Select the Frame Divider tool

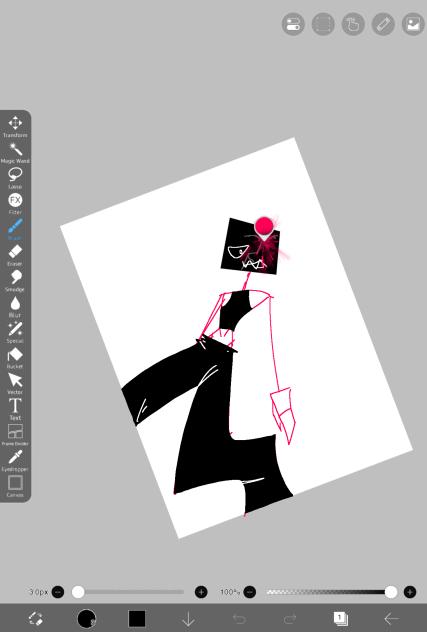(15, 434)
